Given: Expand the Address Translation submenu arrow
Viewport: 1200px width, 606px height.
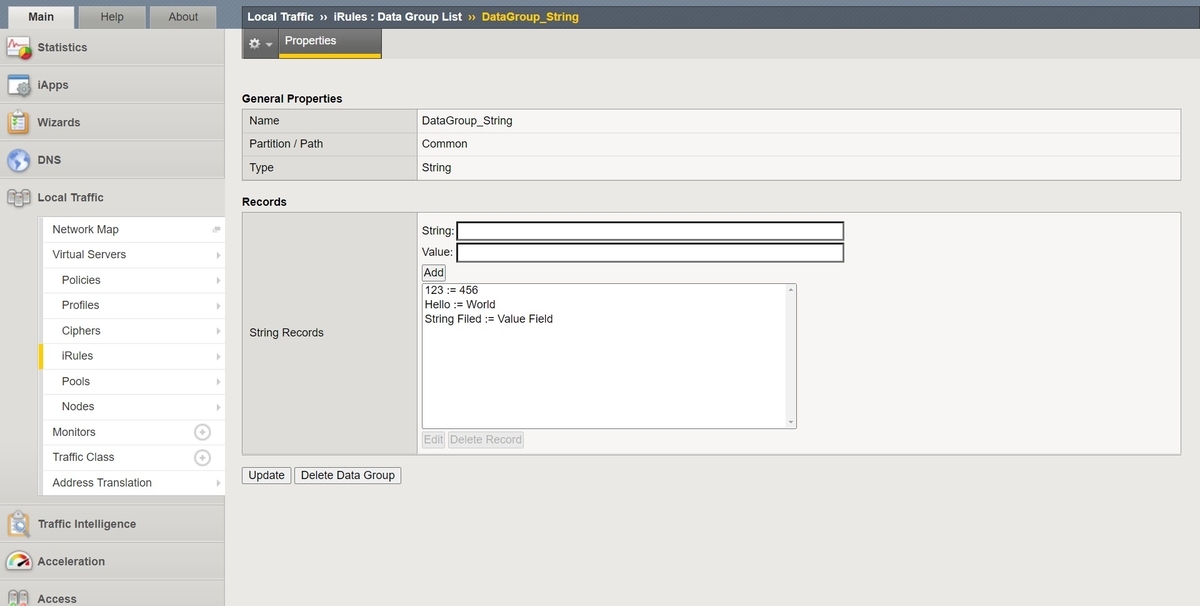Looking at the screenshot, I should [x=218, y=483].
